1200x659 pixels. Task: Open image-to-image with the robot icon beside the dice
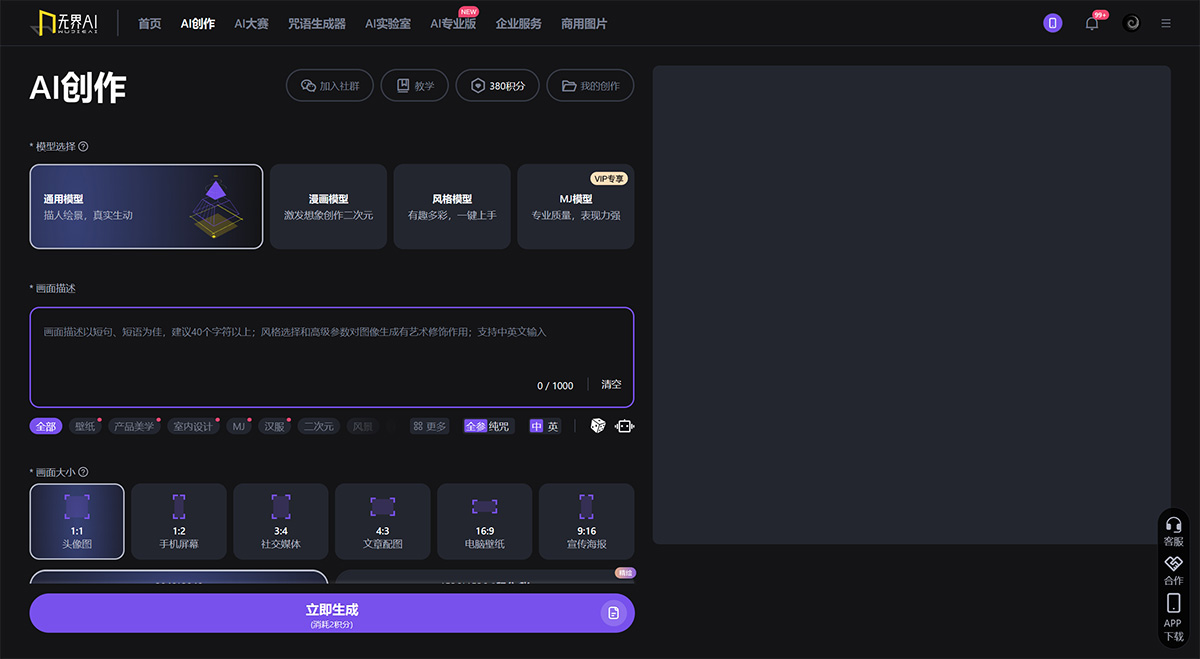(x=624, y=426)
